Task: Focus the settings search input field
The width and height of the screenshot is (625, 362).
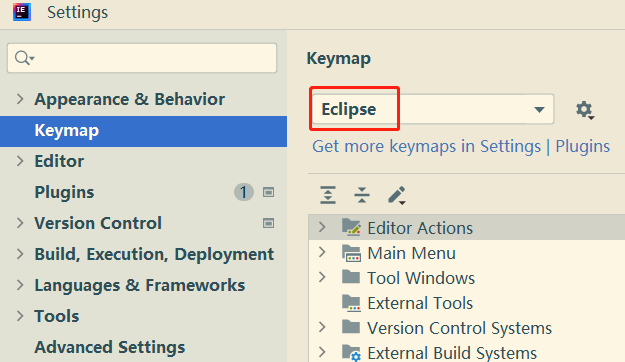Action: (142, 58)
